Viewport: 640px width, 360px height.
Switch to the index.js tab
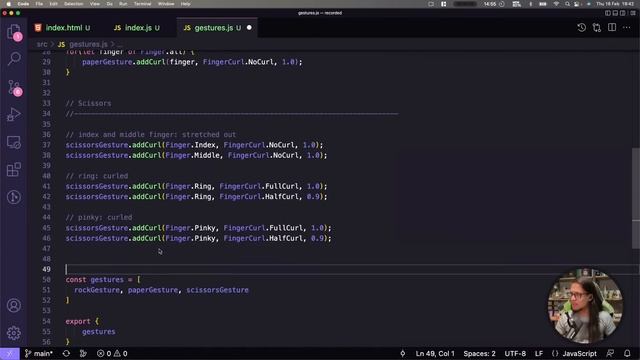pyautogui.click(x=137, y=28)
